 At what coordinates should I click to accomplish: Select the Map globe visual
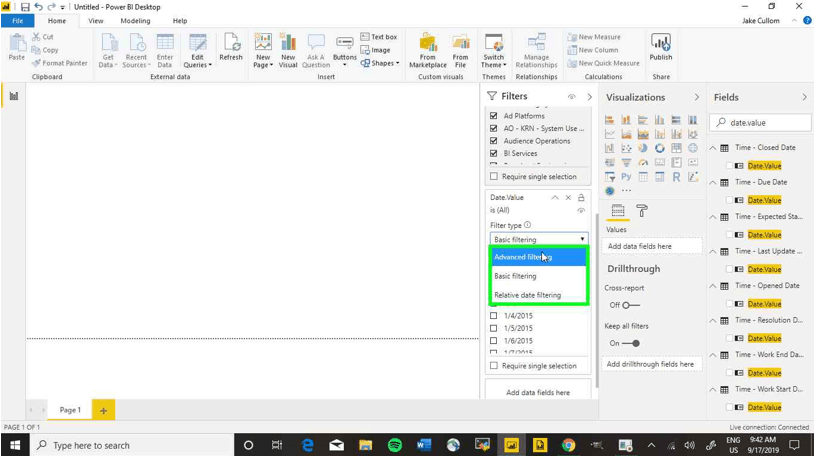coord(693,148)
